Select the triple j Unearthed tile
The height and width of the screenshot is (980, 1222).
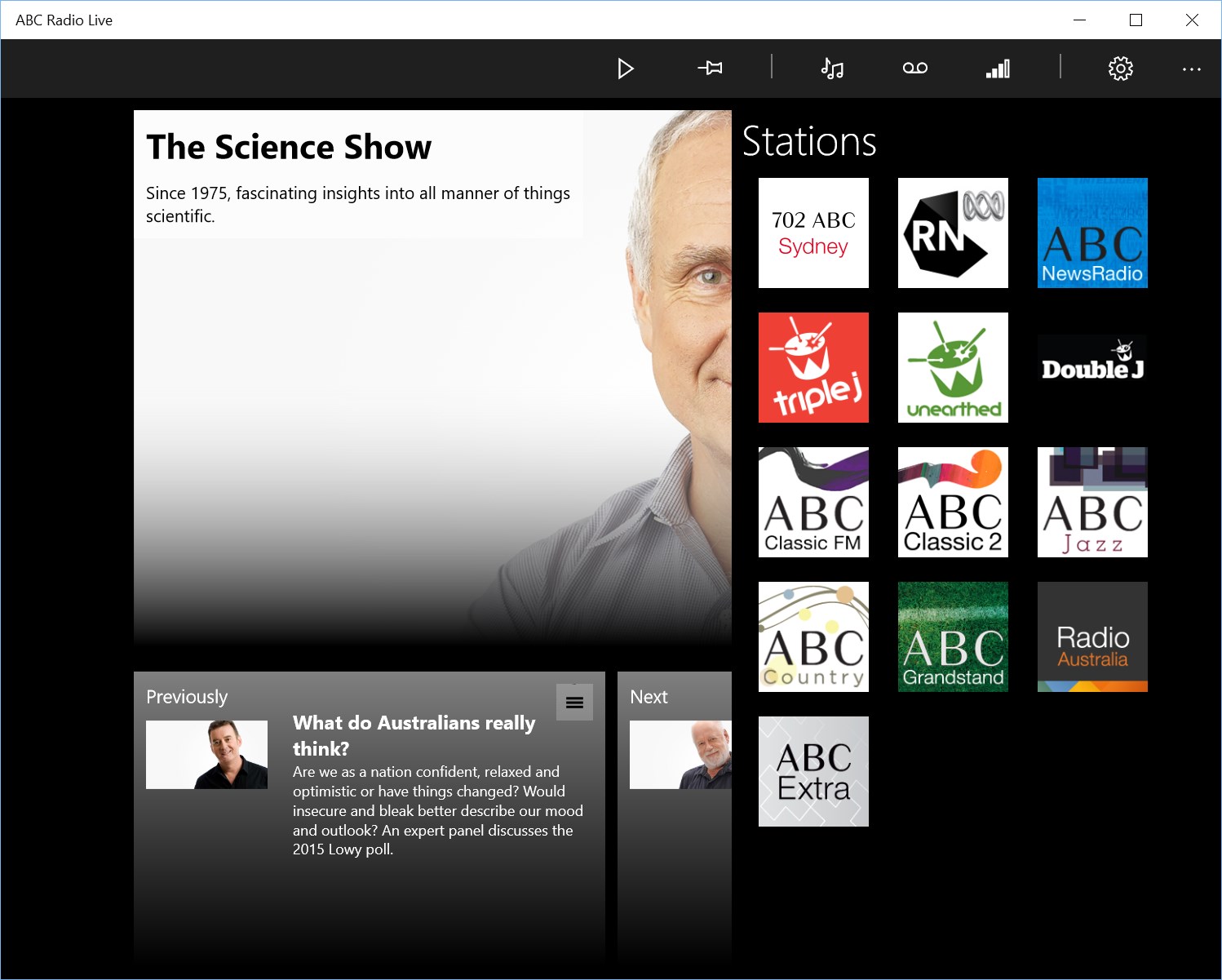tap(953, 367)
